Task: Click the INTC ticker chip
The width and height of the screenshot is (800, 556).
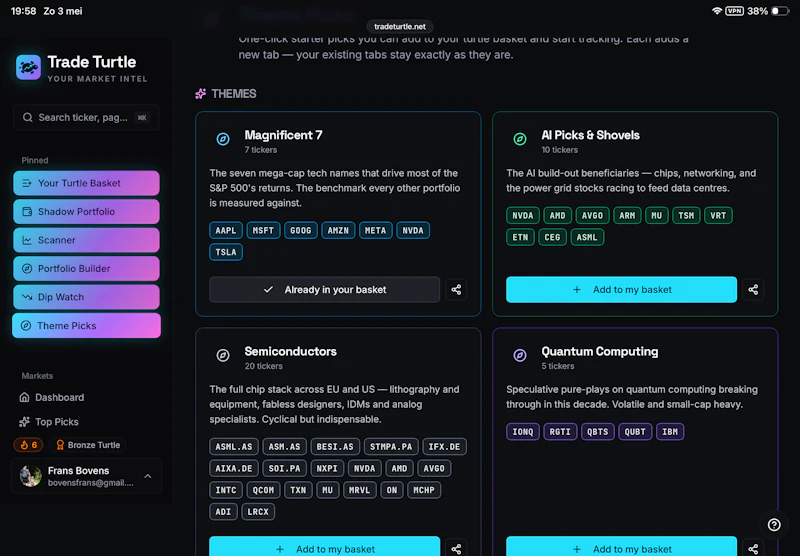Action: [x=226, y=490]
